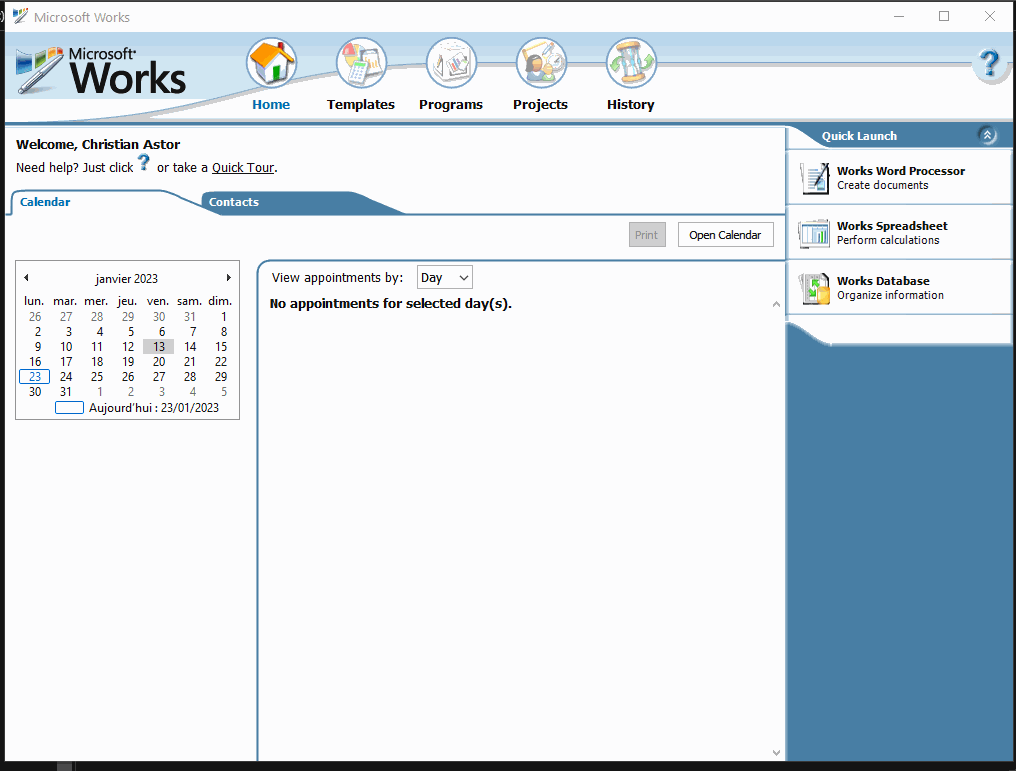Open the Templates icon

361,63
